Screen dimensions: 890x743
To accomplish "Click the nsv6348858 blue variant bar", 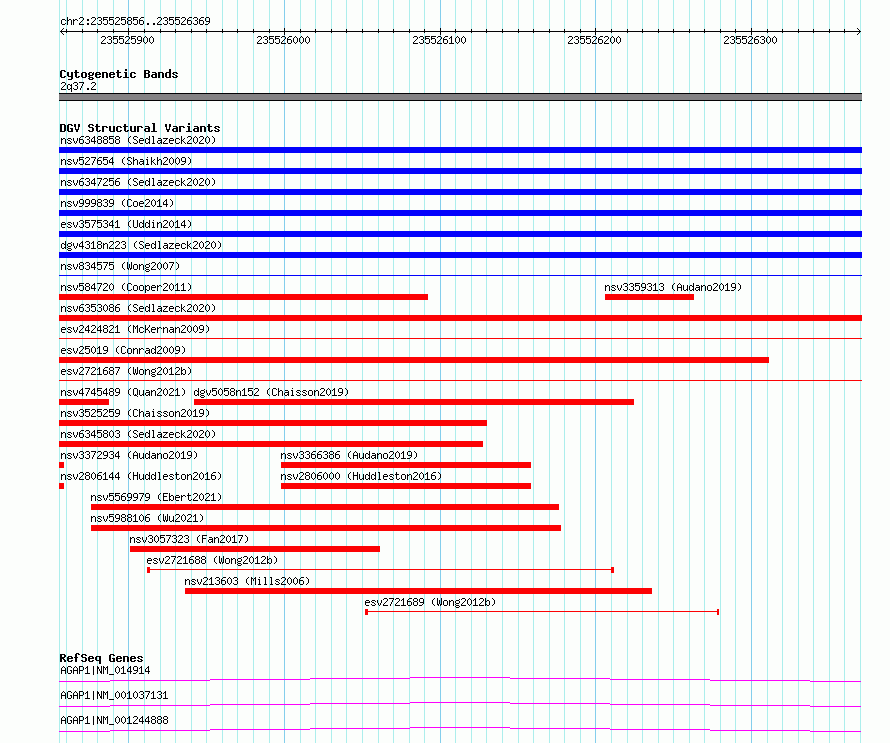I will click(x=460, y=150).
